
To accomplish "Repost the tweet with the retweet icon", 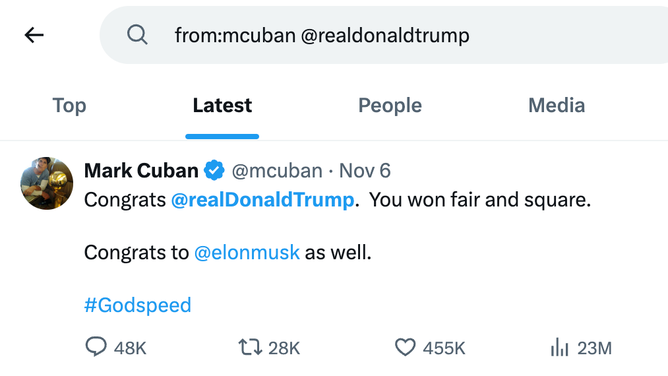I will pos(250,347).
